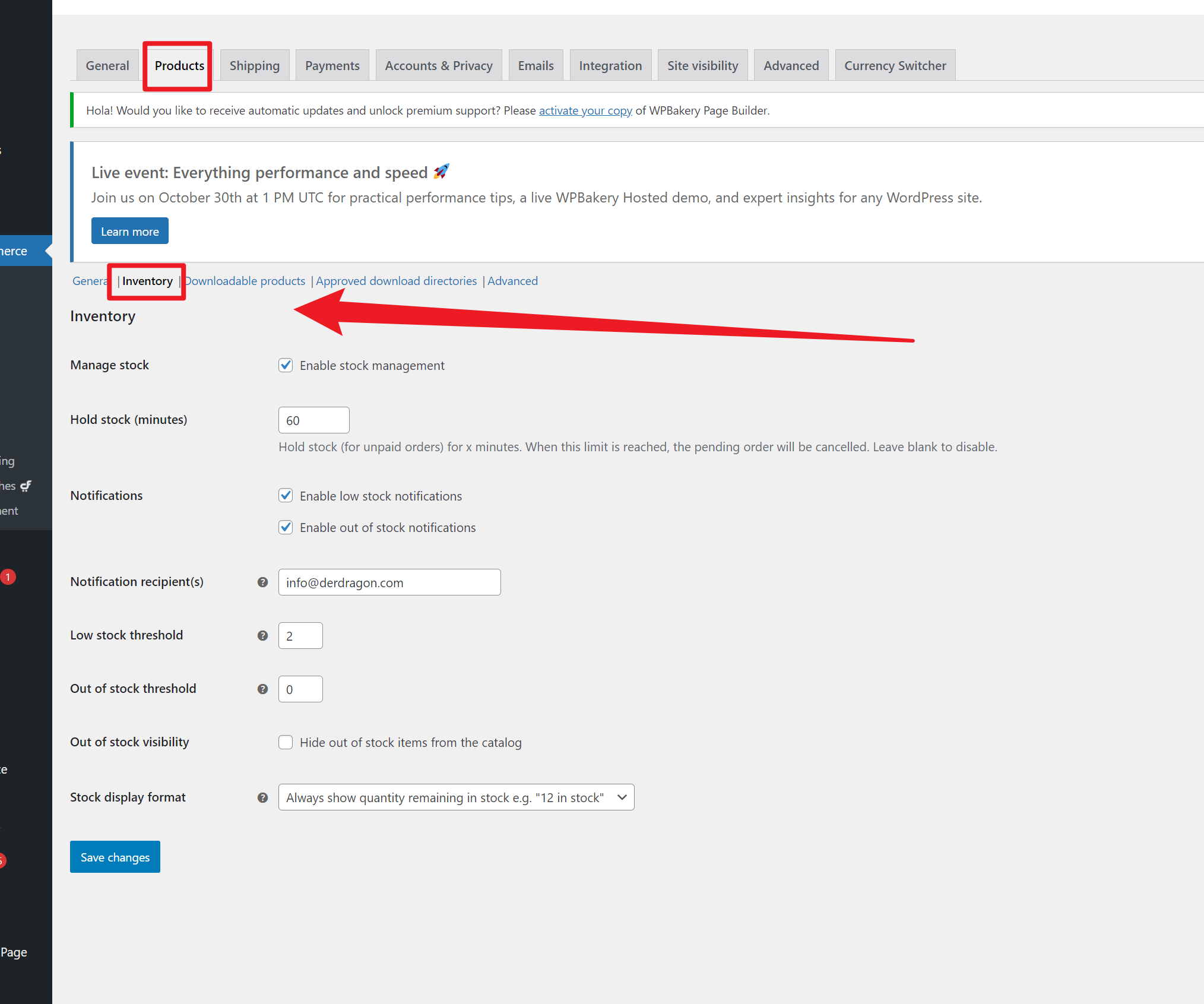Screen dimensions: 1204x1004
Task: Click the help icon beside Notification recipient(s)
Action: click(x=262, y=582)
